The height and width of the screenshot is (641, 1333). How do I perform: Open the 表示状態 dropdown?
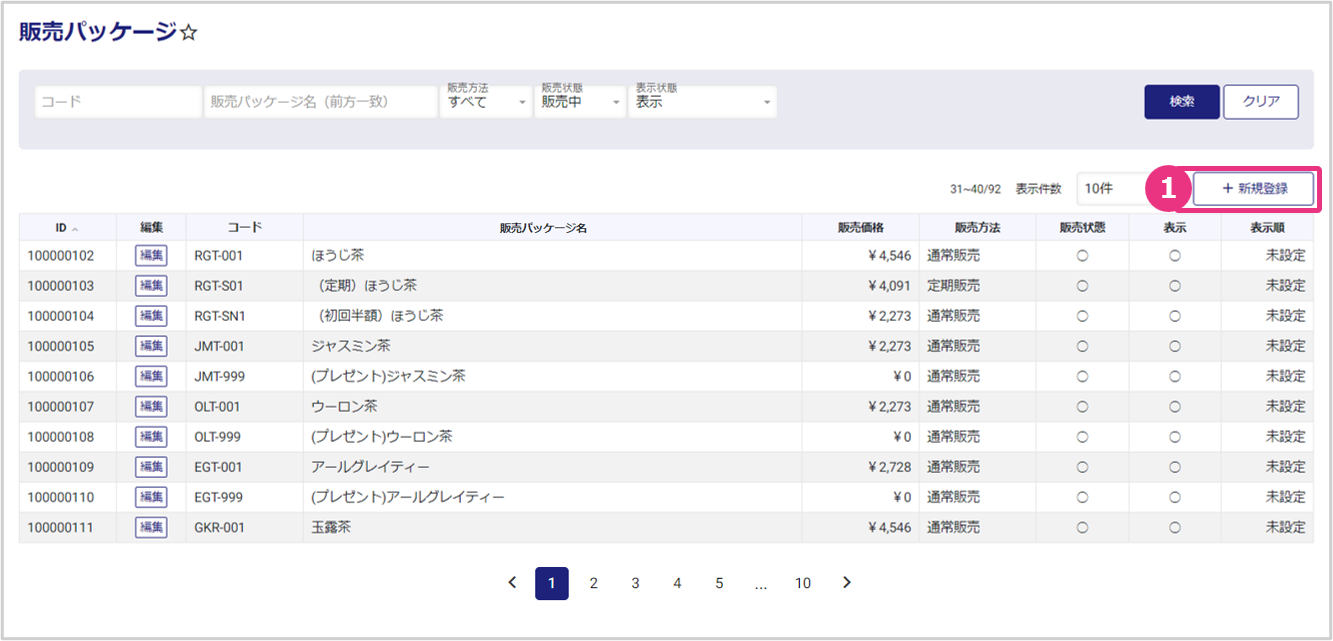point(703,102)
